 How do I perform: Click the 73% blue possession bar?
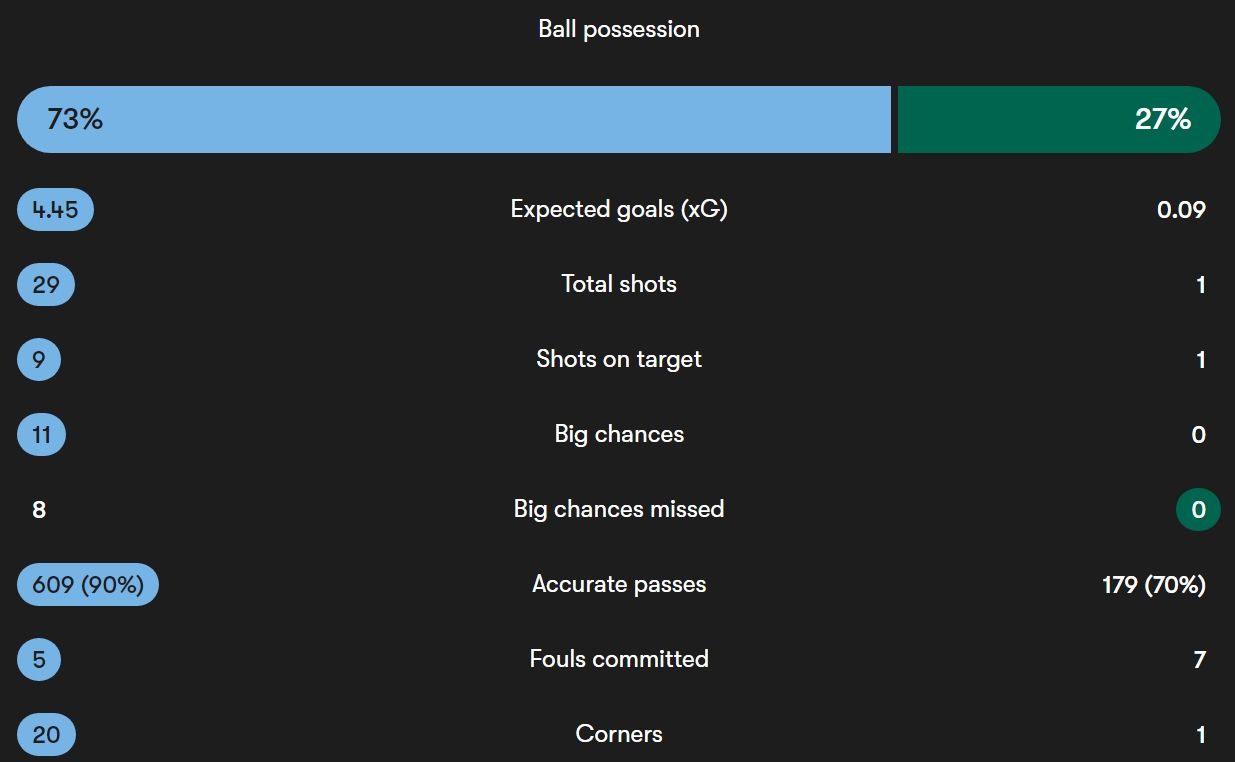(454, 119)
